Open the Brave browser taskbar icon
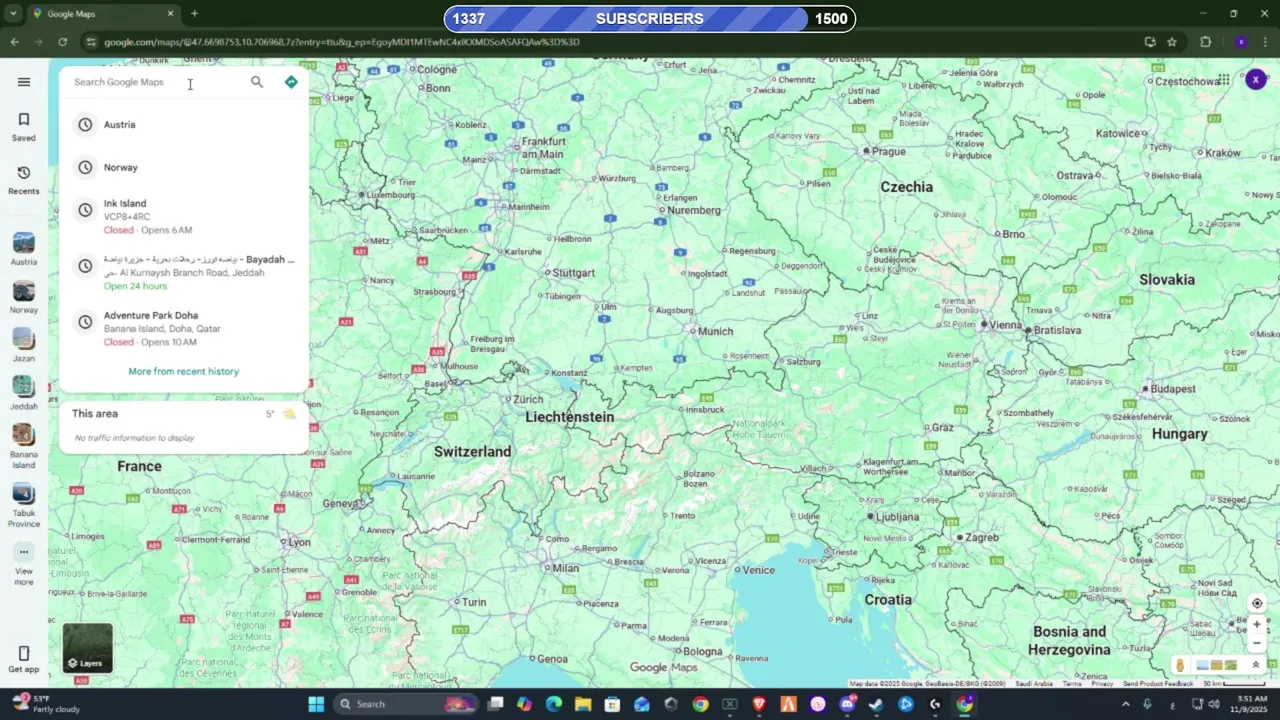The height and width of the screenshot is (720, 1280). (759, 704)
